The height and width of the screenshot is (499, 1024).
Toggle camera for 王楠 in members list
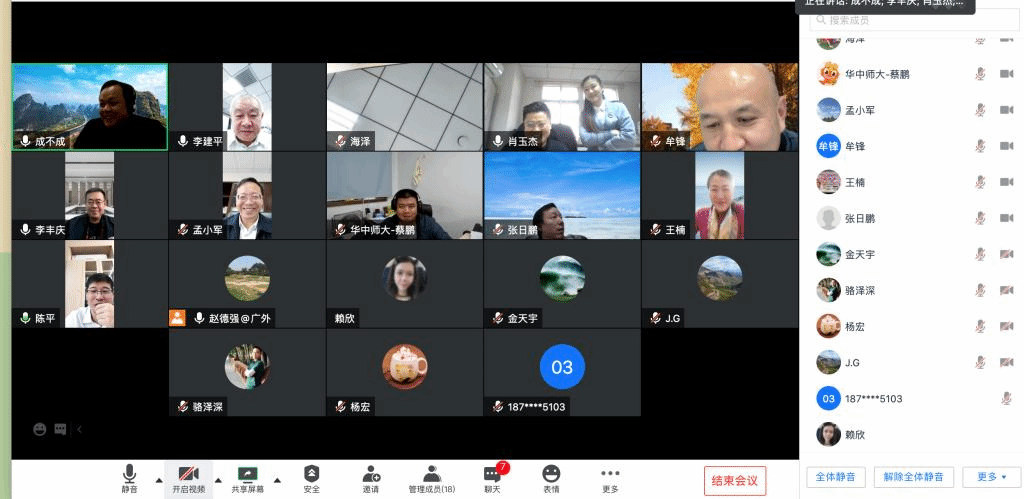point(1007,182)
